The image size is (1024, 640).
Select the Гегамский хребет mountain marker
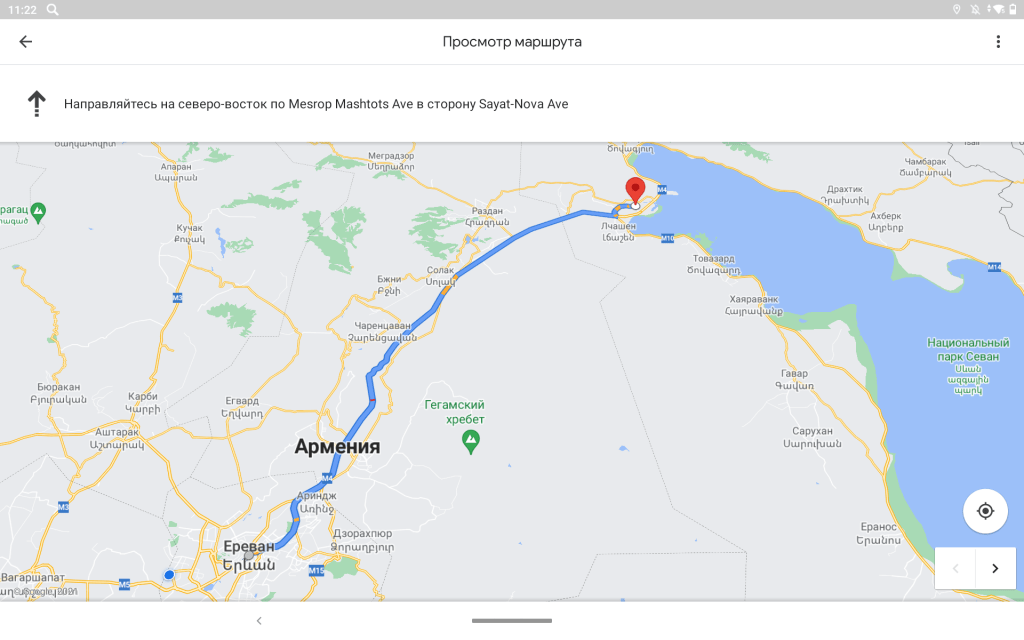tap(471, 439)
